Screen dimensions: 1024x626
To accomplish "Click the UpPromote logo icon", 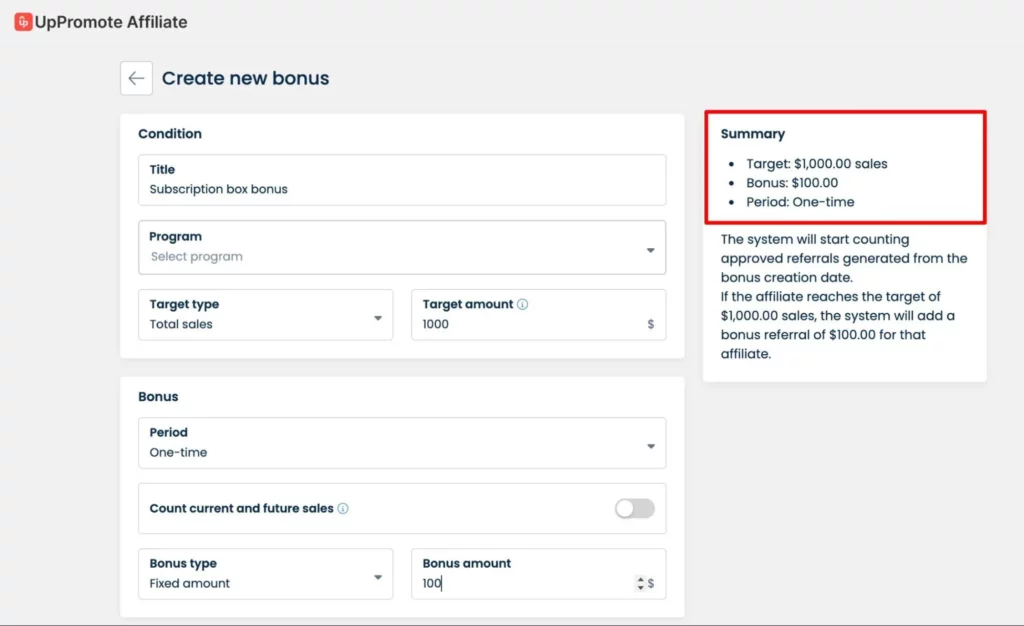I will tap(22, 21).
